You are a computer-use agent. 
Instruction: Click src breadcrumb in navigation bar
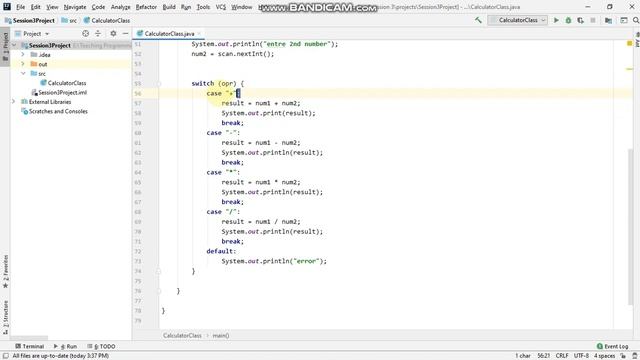click(69, 20)
